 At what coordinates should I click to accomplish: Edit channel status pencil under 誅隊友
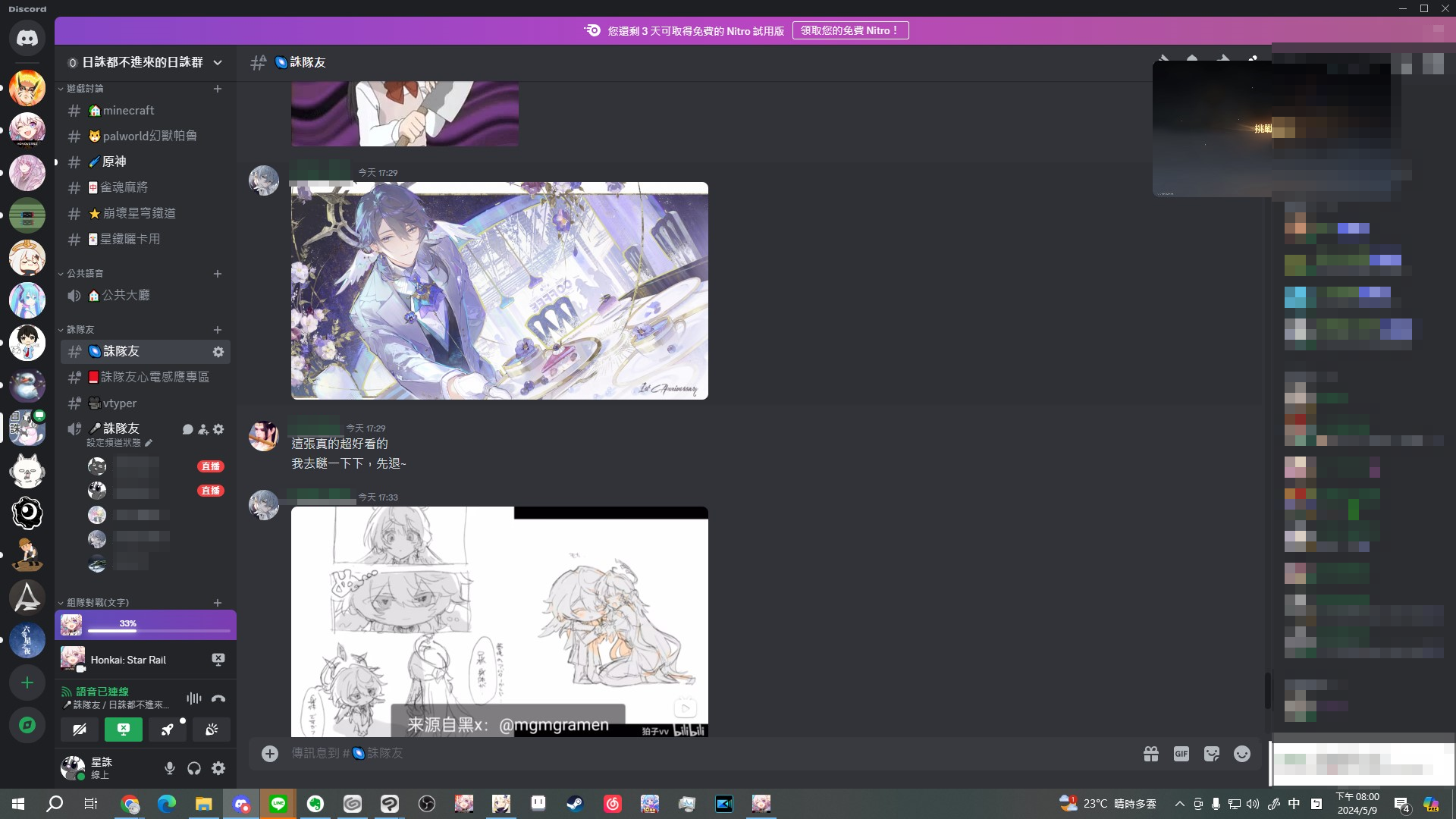(149, 443)
